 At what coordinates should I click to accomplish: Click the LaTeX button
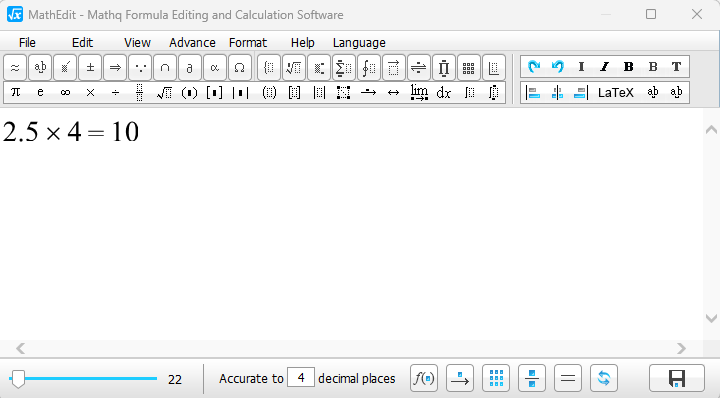616,93
